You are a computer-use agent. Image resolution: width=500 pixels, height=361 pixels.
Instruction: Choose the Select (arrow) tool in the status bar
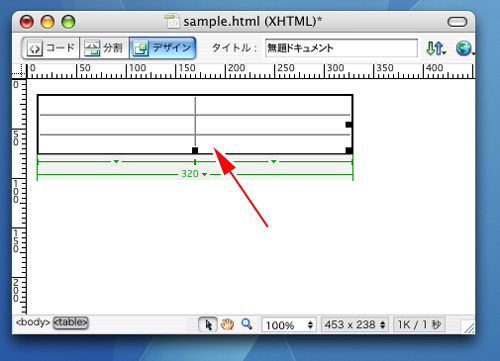(x=208, y=324)
